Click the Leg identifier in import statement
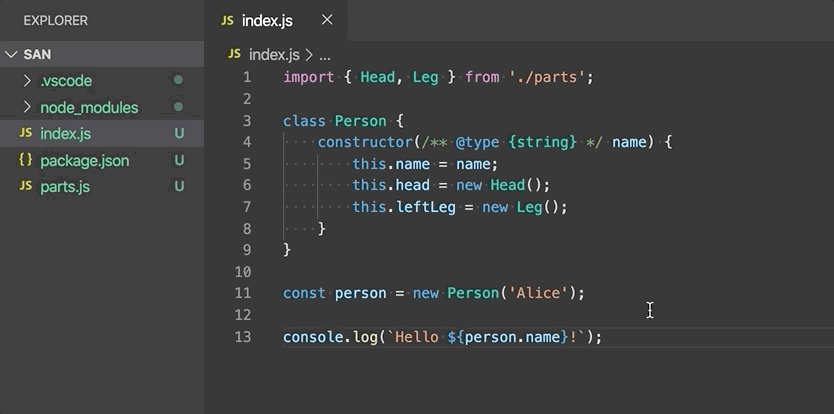The height and width of the screenshot is (414, 834). [426, 77]
